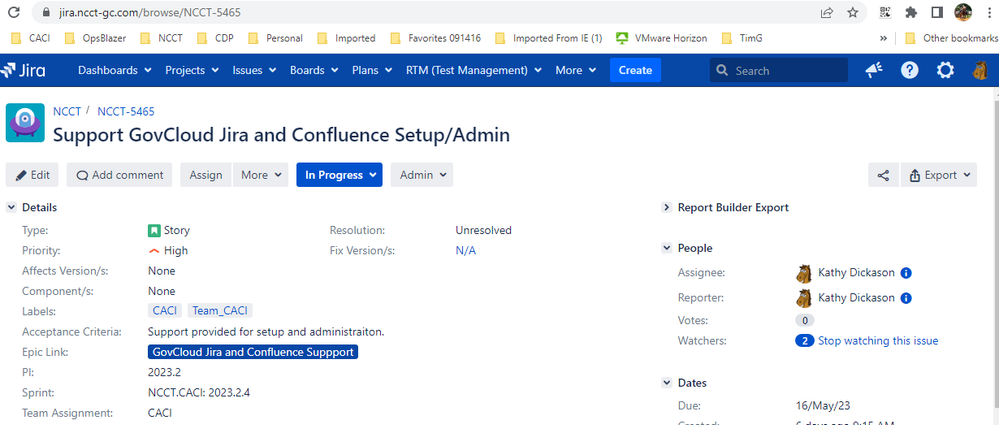Go to Jira home via logo
The height and width of the screenshot is (425, 999).
24,70
